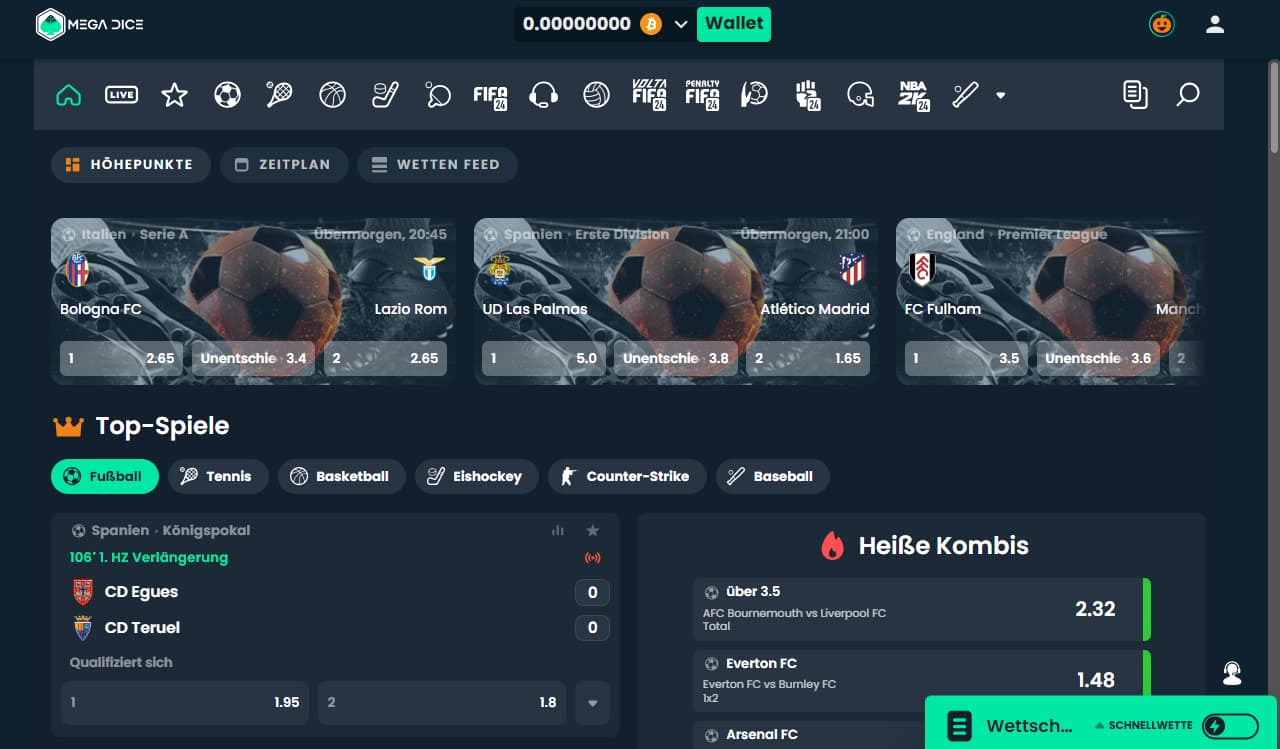1280x749 pixels.
Task: Select Tennis top games filter
Action: click(218, 477)
